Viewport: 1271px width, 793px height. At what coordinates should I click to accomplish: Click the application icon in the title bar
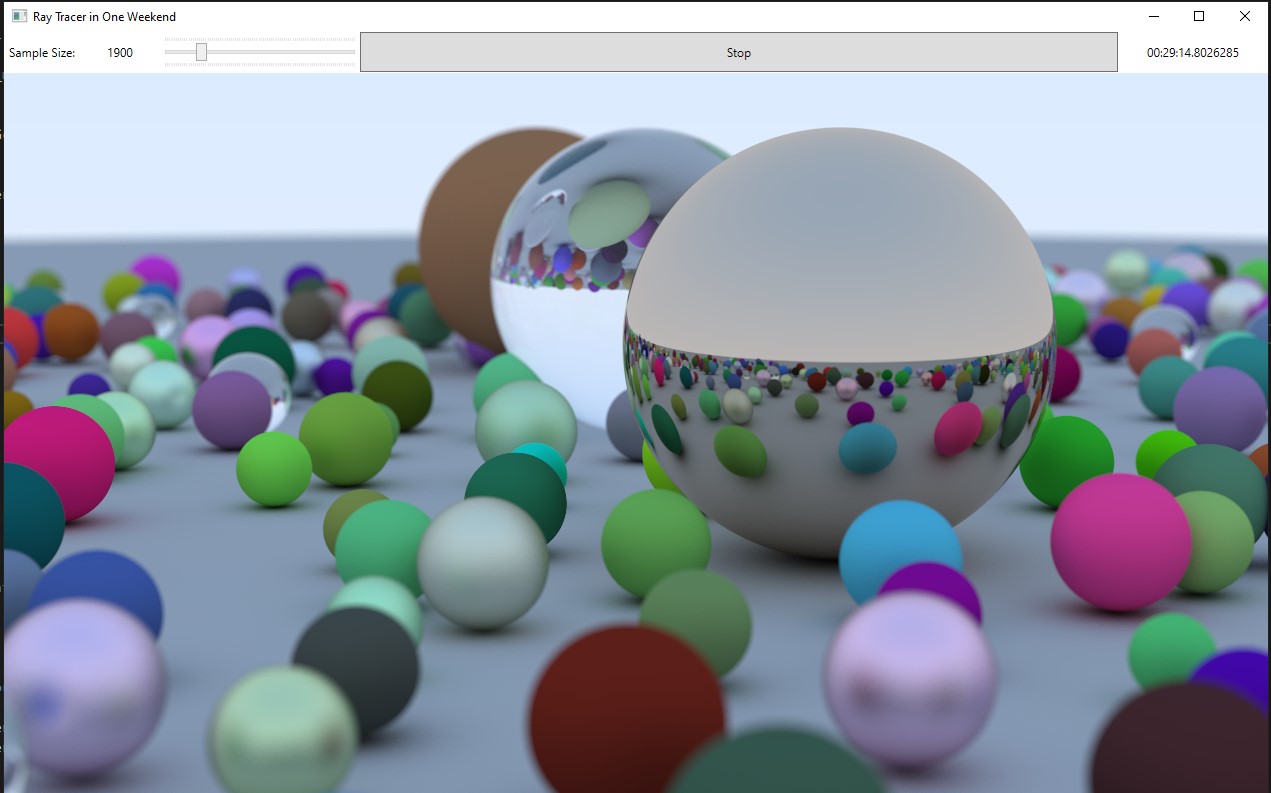[19, 16]
